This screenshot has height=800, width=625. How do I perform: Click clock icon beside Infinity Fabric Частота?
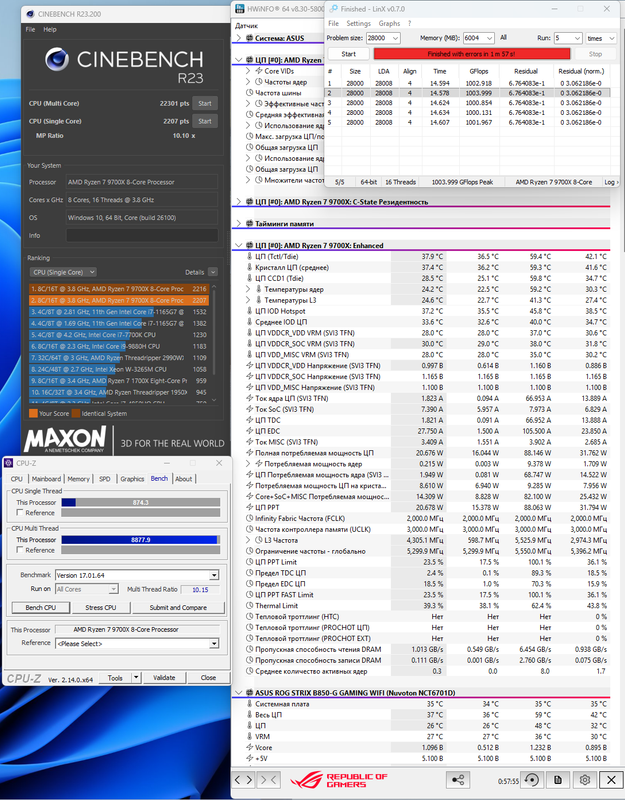pyautogui.click(x=249, y=518)
